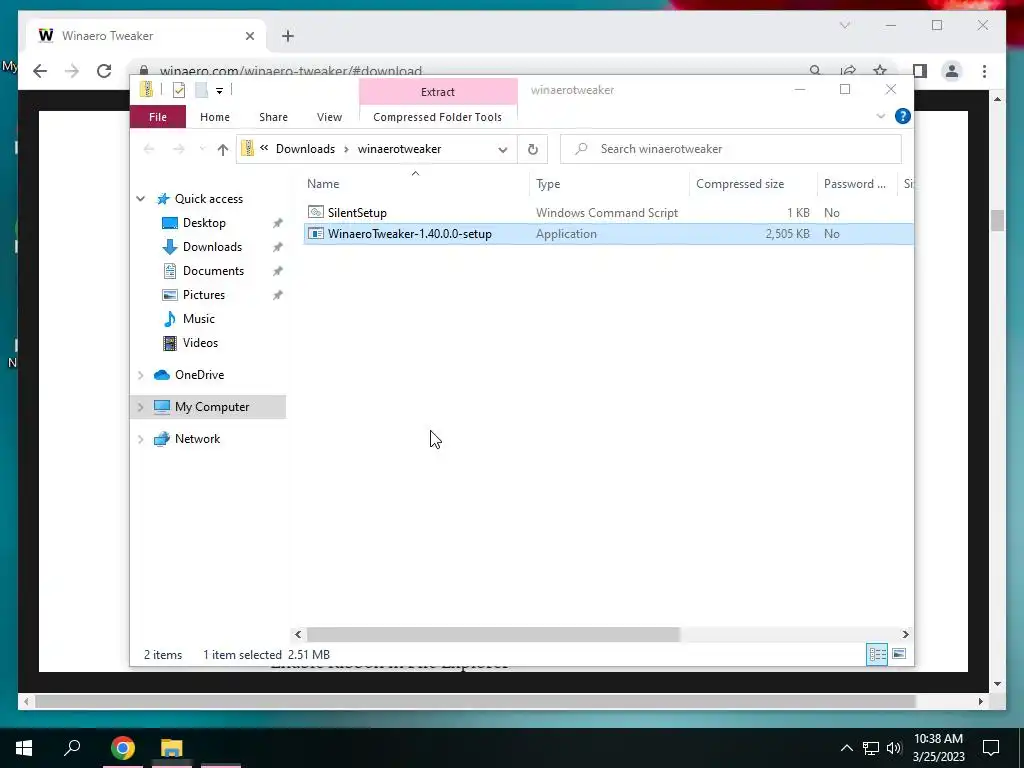1024x768 pixels.
Task: Show hidden system tray icons
Action: tap(846, 748)
